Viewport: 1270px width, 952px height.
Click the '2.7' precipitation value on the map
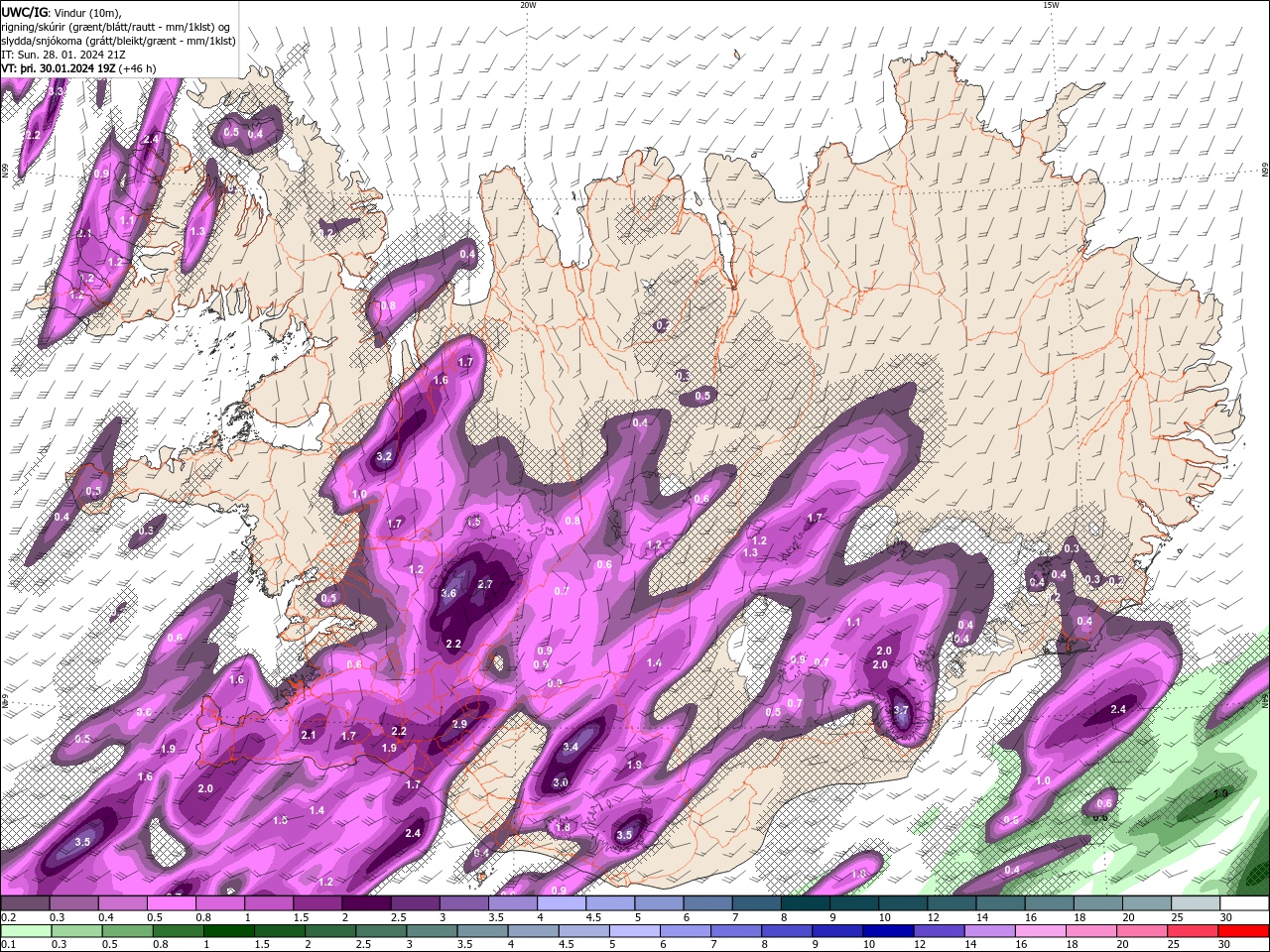(485, 585)
